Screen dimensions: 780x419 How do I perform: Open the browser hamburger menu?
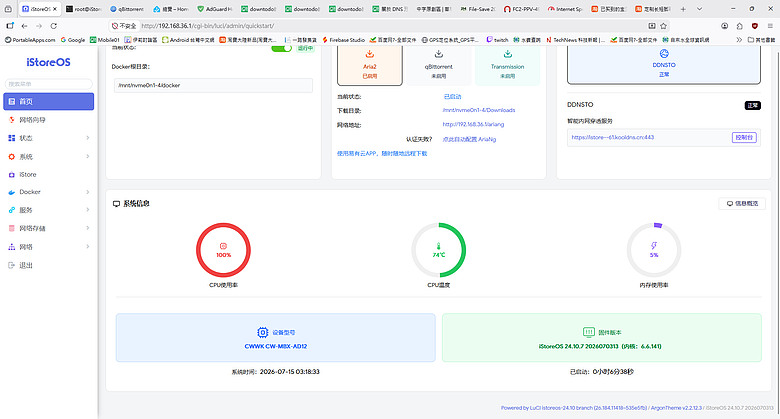coord(770,26)
